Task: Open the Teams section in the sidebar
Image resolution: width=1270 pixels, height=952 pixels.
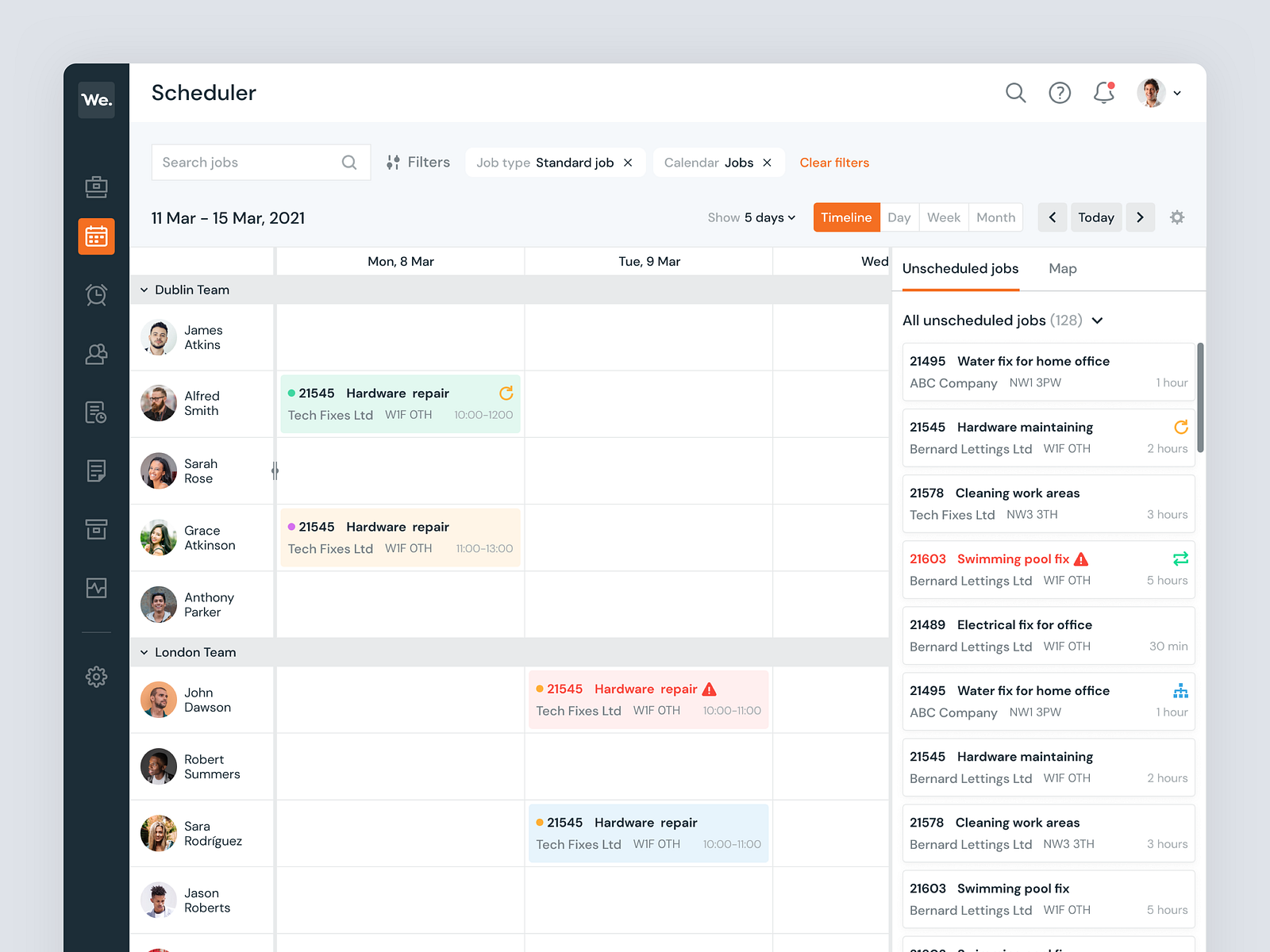Action: pyautogui.click(x=96, y=354)
